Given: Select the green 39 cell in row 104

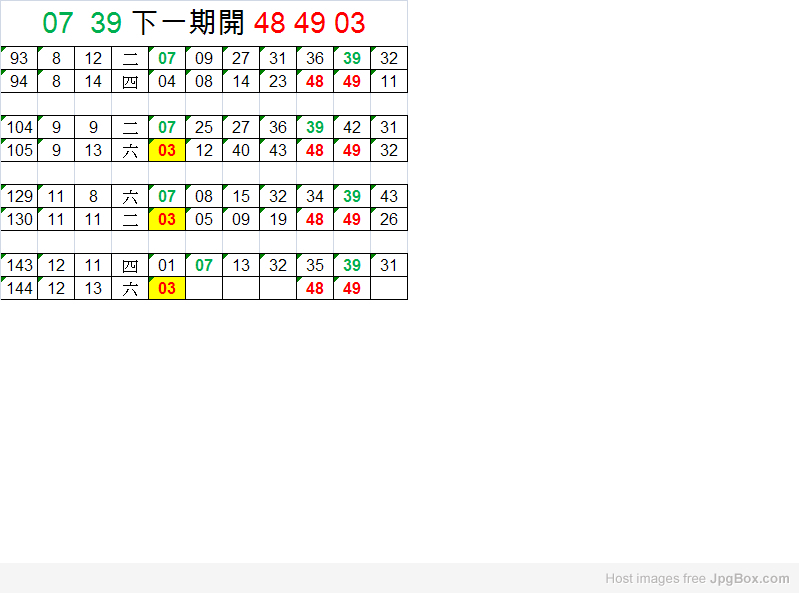Looking at the screenshot, I should [x=315, y=128].
